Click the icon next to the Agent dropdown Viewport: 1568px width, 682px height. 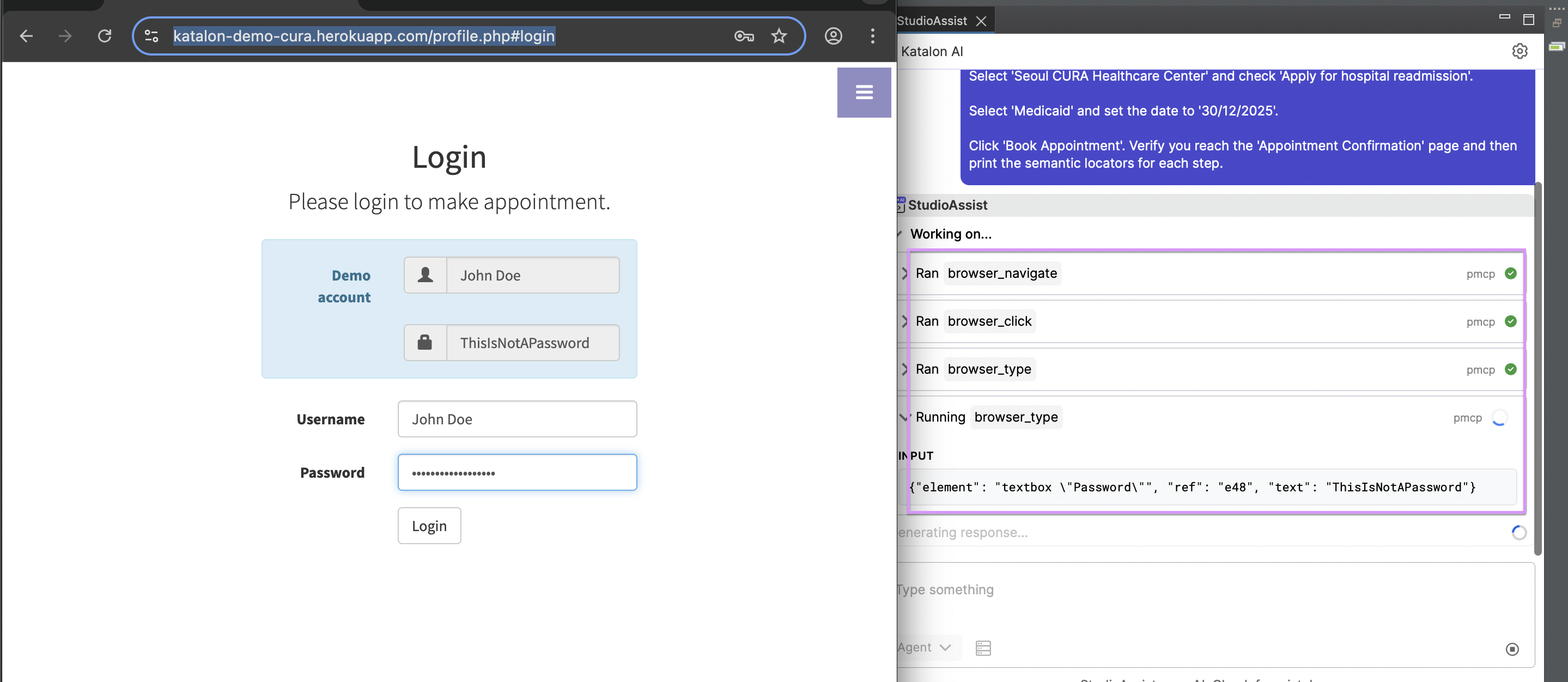click(983, 648)
